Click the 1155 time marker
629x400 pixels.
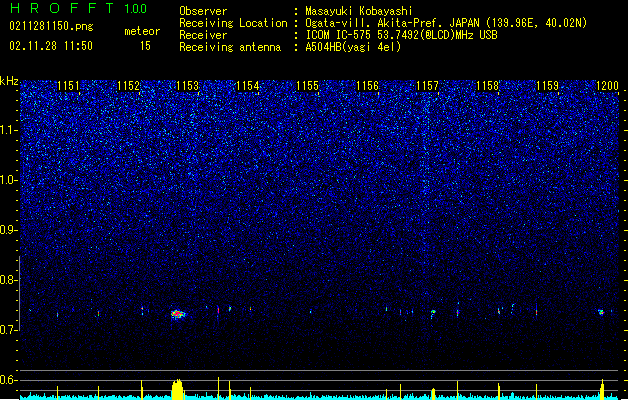[307, 86]
